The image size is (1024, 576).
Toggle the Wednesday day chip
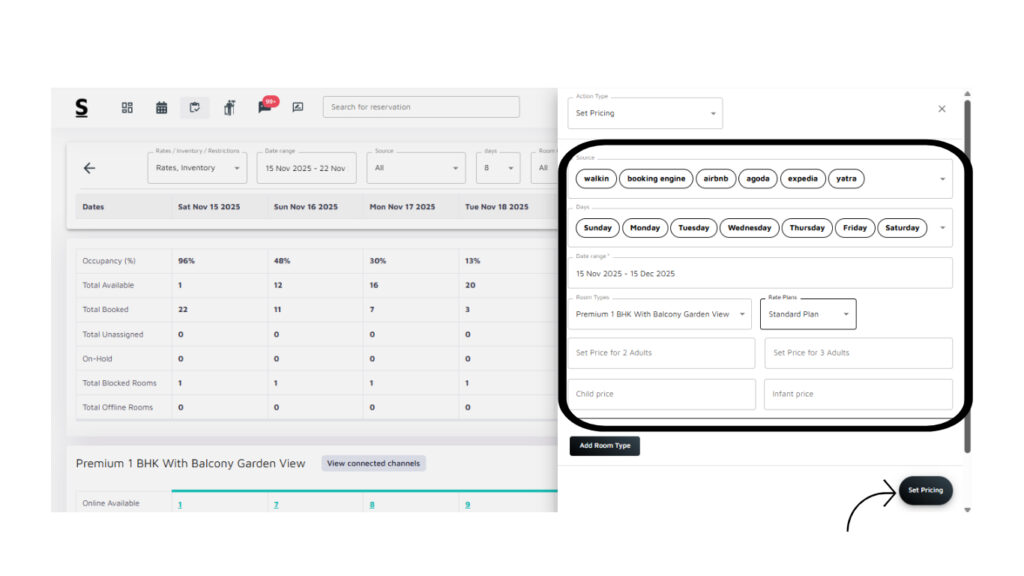coord(749,228)
